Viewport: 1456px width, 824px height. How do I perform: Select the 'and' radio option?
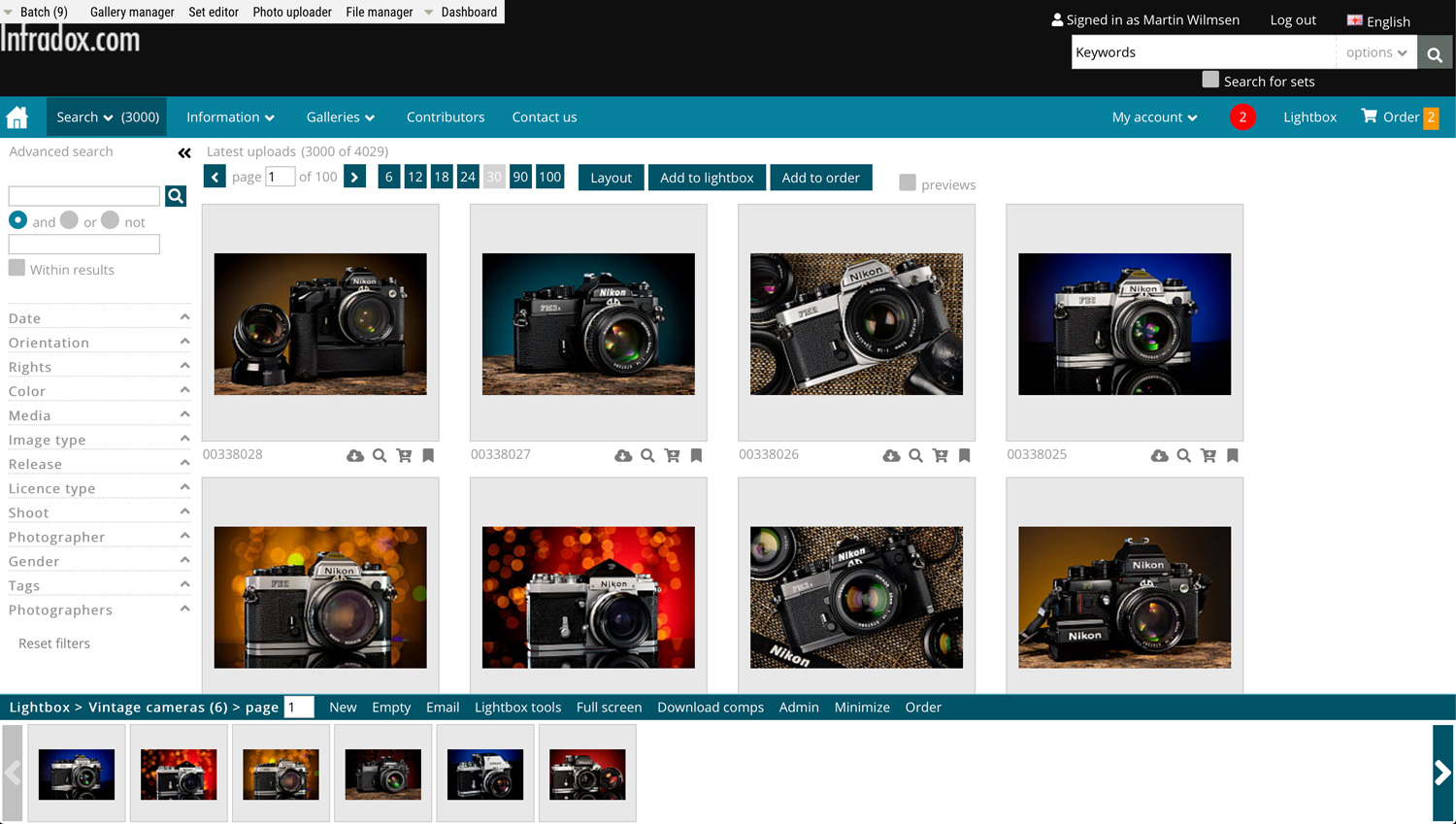17,220
